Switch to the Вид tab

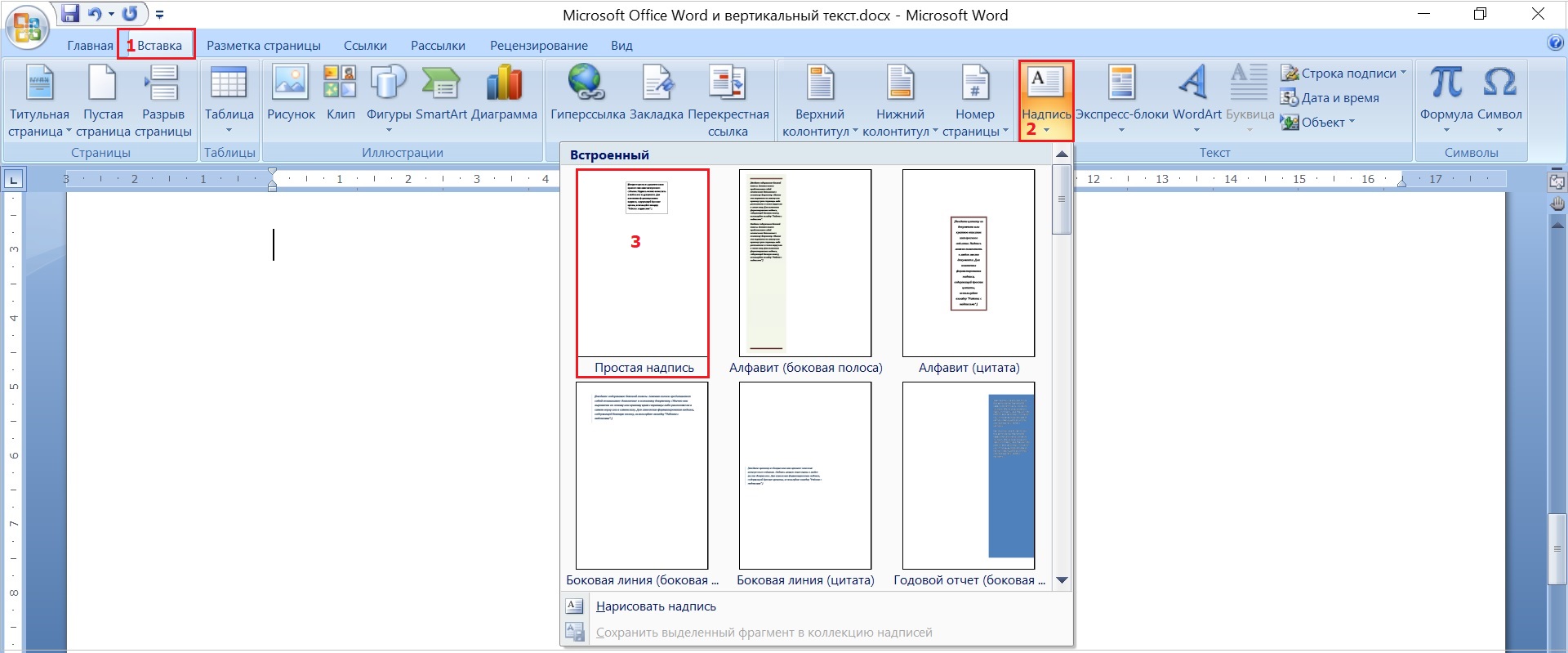point(621,46)
